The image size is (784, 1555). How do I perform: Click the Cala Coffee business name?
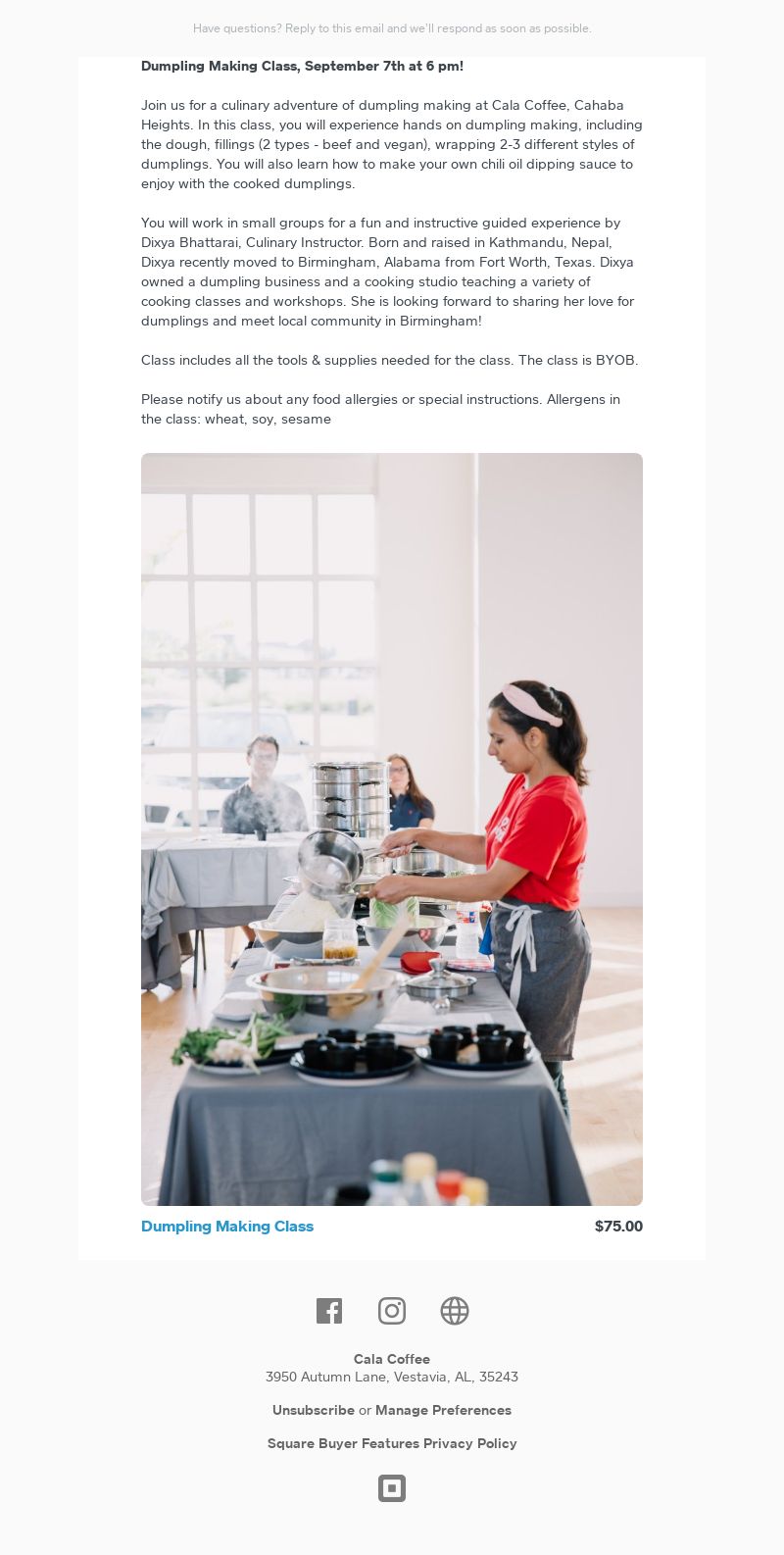tap(392, 1359)
